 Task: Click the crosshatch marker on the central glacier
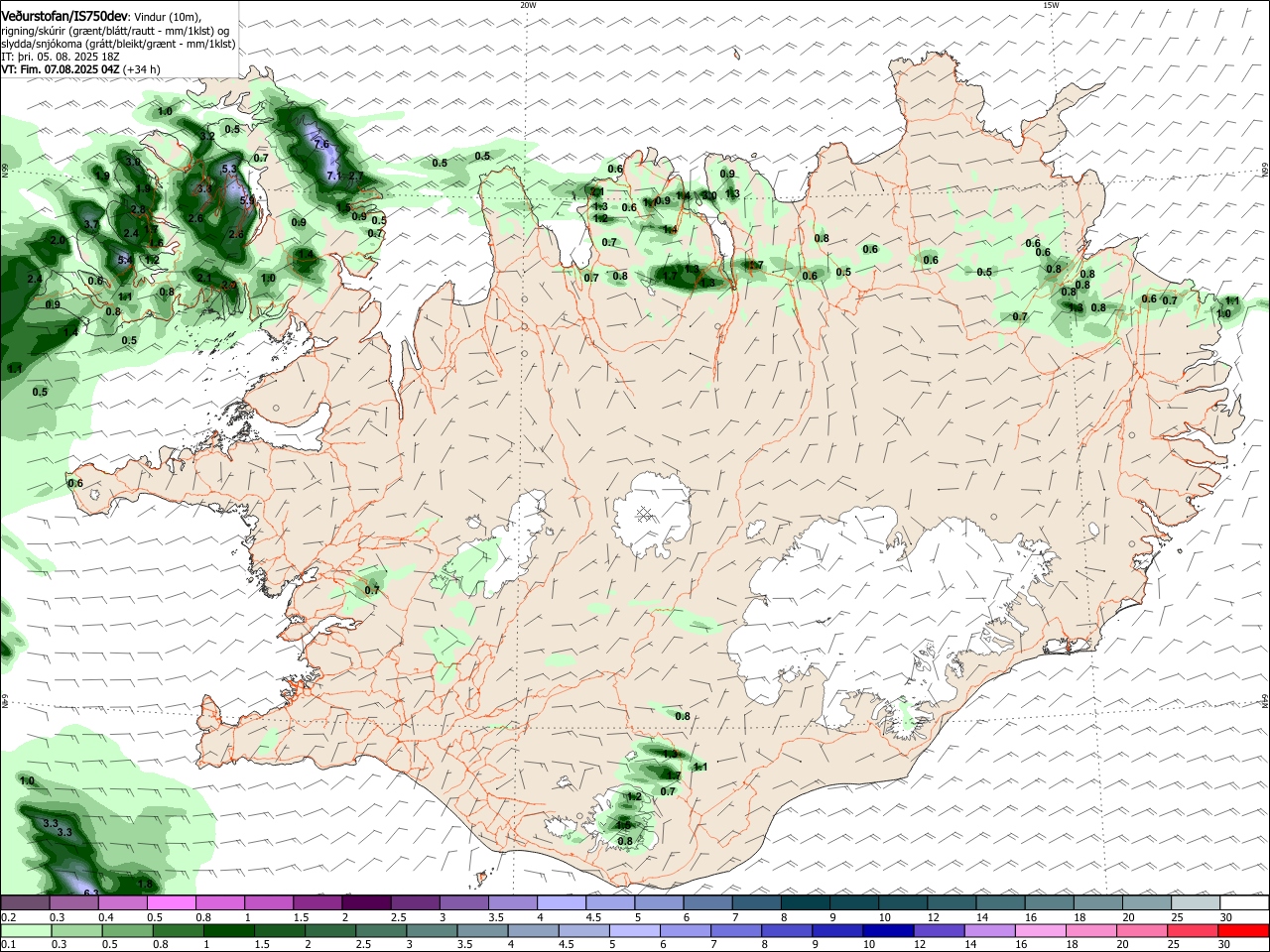646,513
